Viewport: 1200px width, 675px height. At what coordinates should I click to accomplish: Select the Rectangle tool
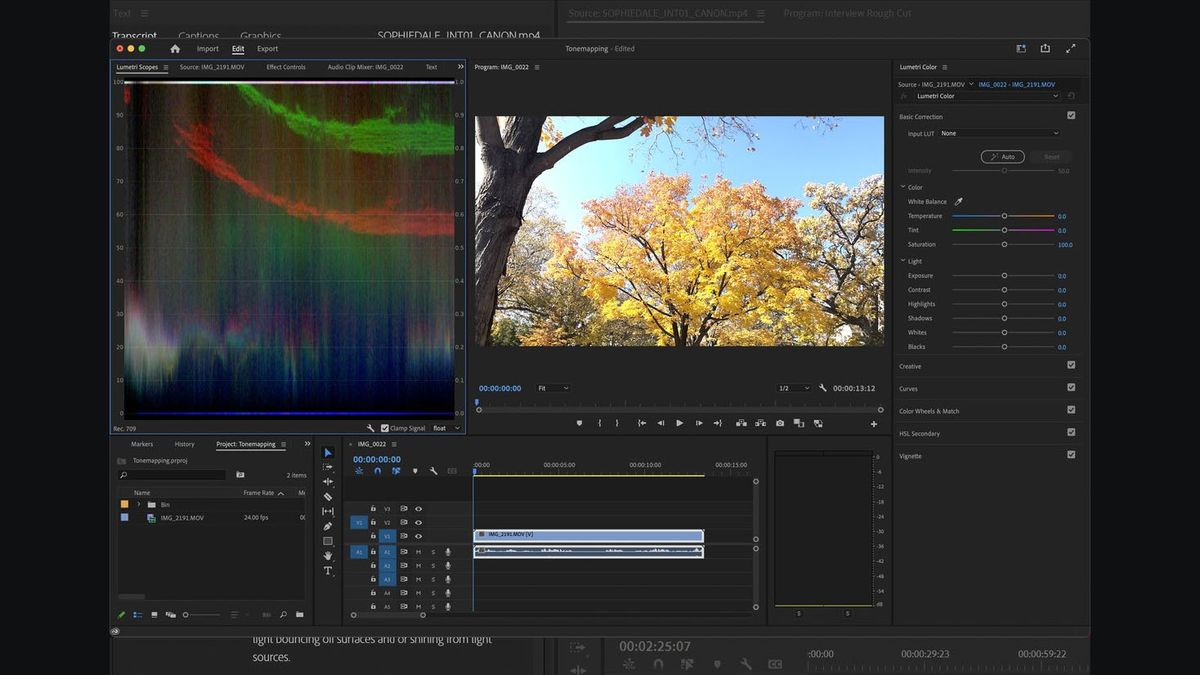pos(328,541)
